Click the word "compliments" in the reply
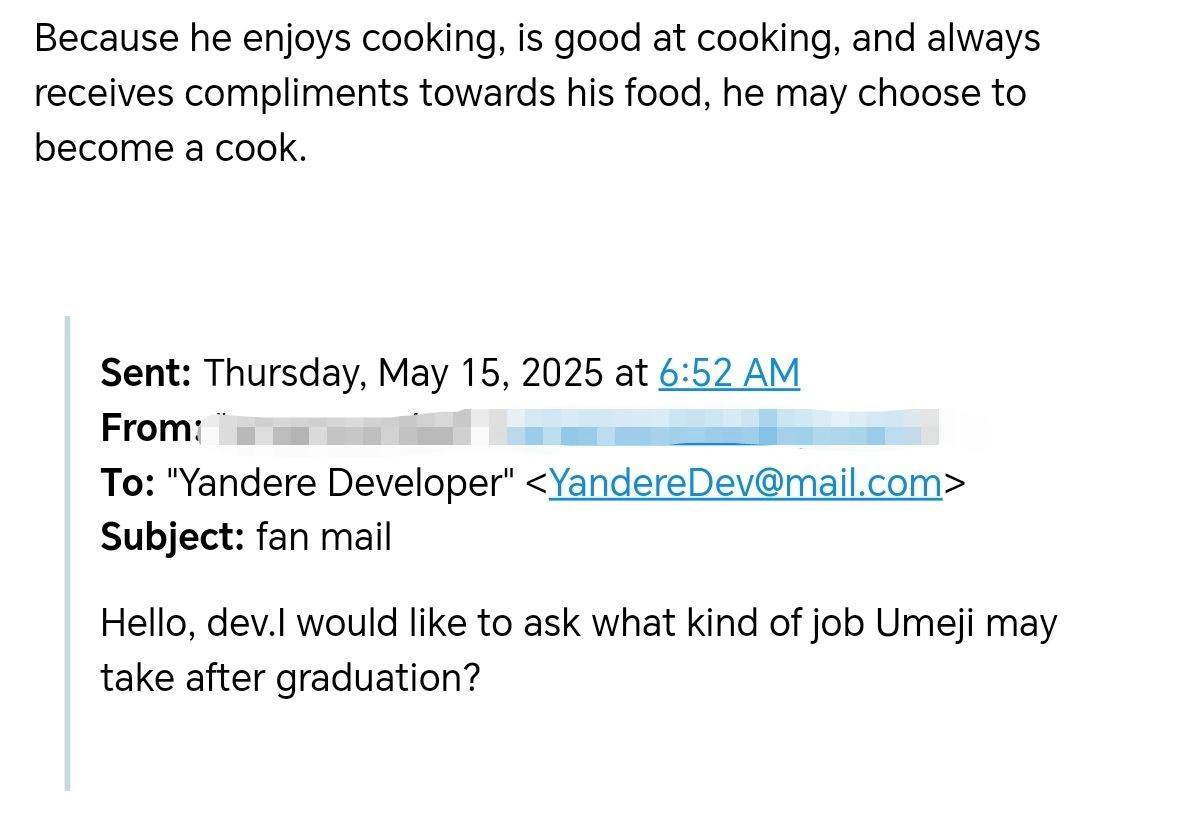This screenshot has width=1185, height=823. (x=297, y=93)
